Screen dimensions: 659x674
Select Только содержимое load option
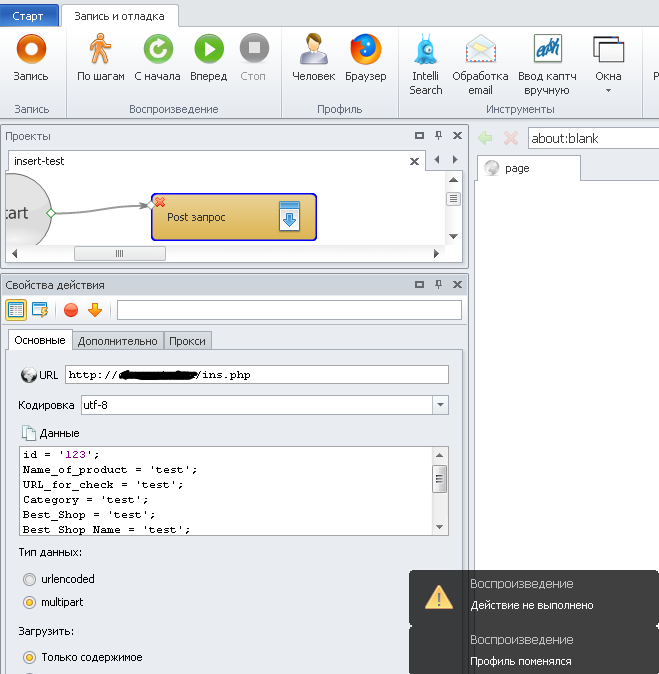[x=29, y=657]
